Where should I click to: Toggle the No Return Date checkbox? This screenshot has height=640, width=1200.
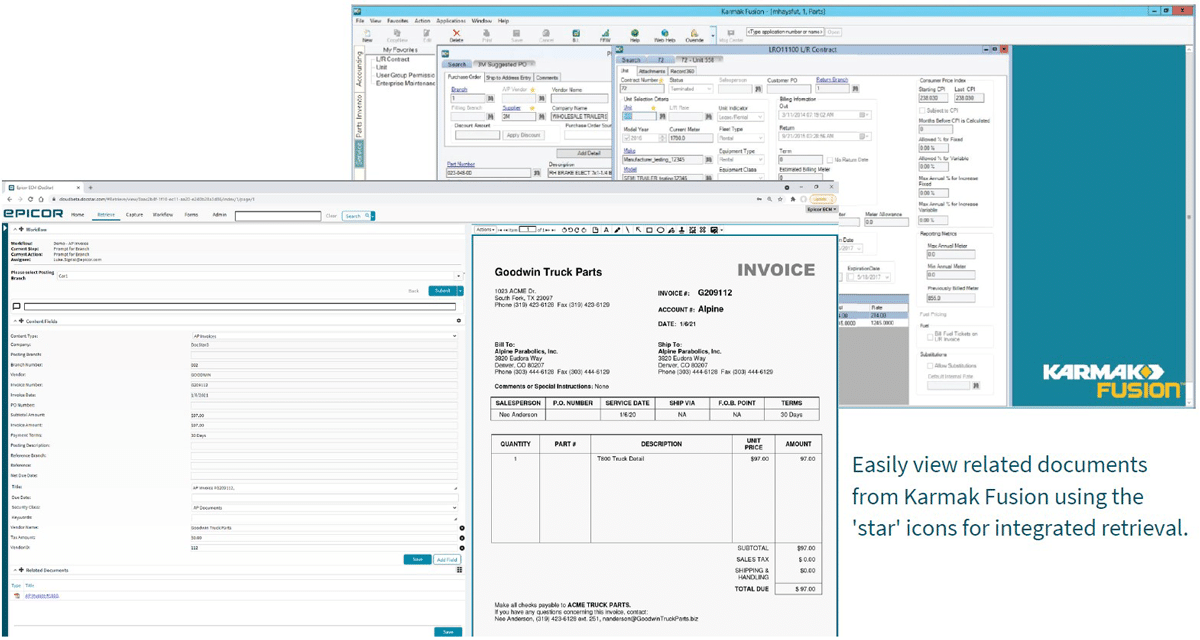coord(829,160)
